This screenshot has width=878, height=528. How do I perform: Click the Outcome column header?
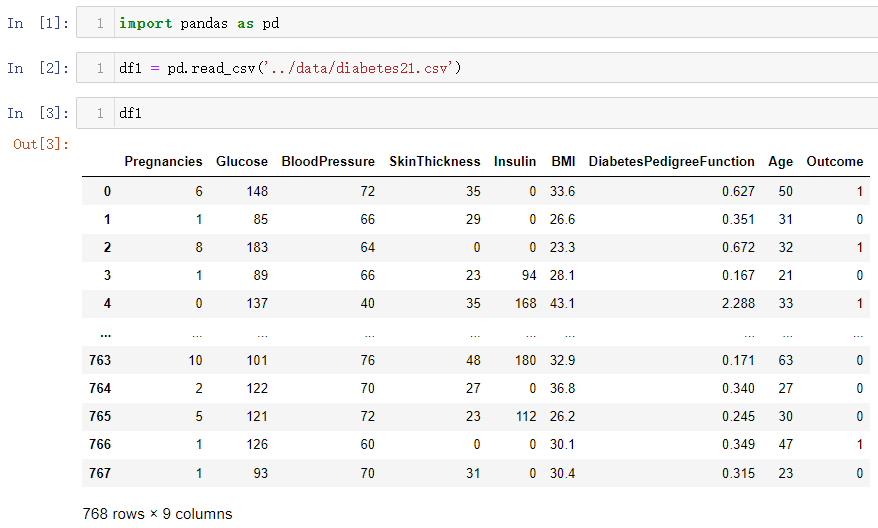click(x=835, y=162)
